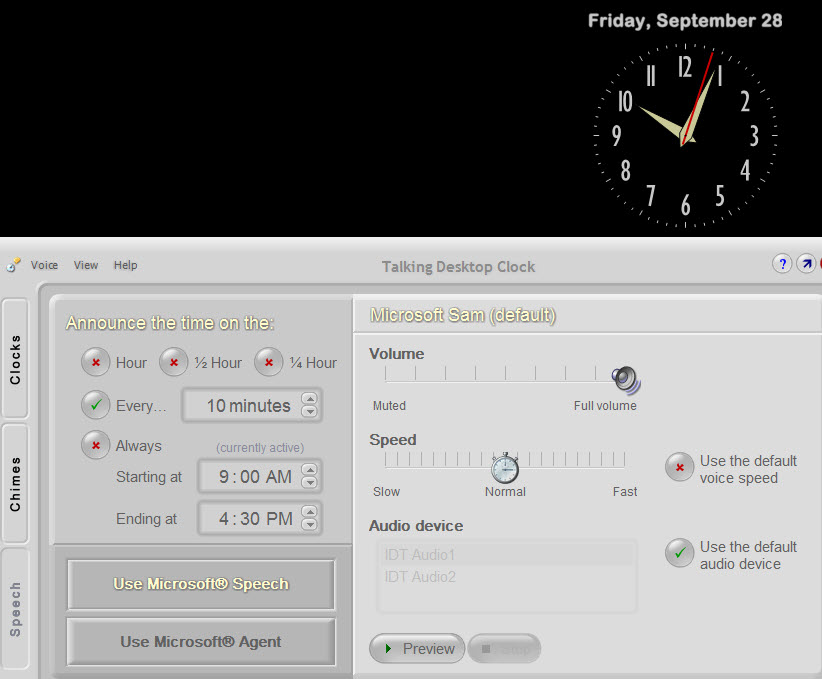Viewport: 822px width, 679px height.
Task: Click the 9:00 AM starting time field
Action: (x=259, y=476)
